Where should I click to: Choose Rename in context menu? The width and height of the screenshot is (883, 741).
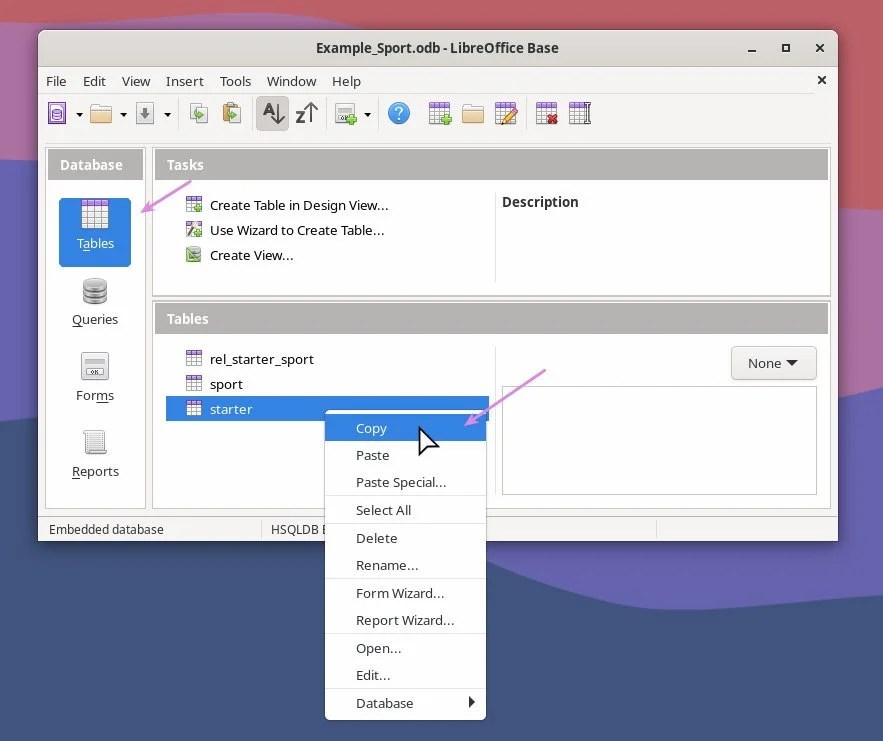(405, 565)
